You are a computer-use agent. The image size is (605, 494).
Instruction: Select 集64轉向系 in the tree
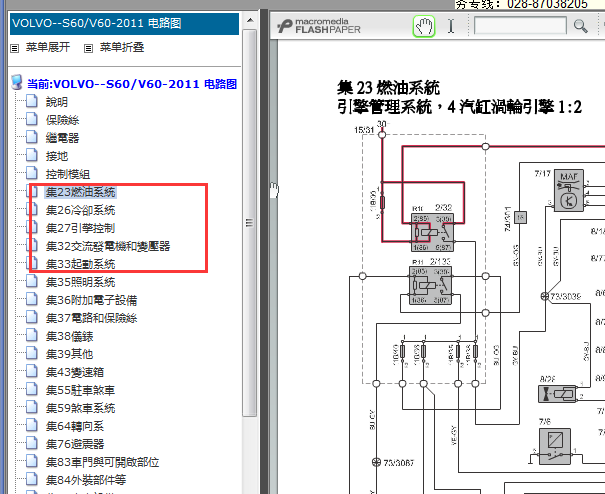[x=75, y=426]
